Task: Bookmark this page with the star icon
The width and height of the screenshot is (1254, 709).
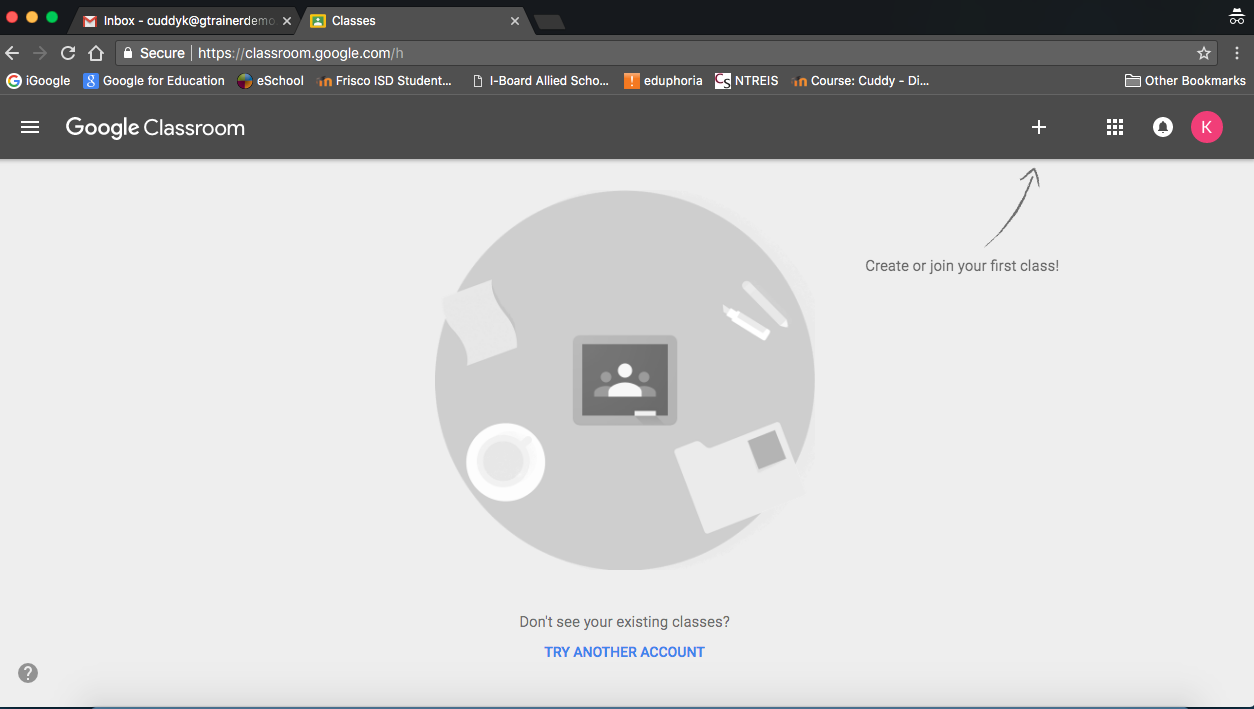Action: pyautogui.click(x=1204, y=53)
